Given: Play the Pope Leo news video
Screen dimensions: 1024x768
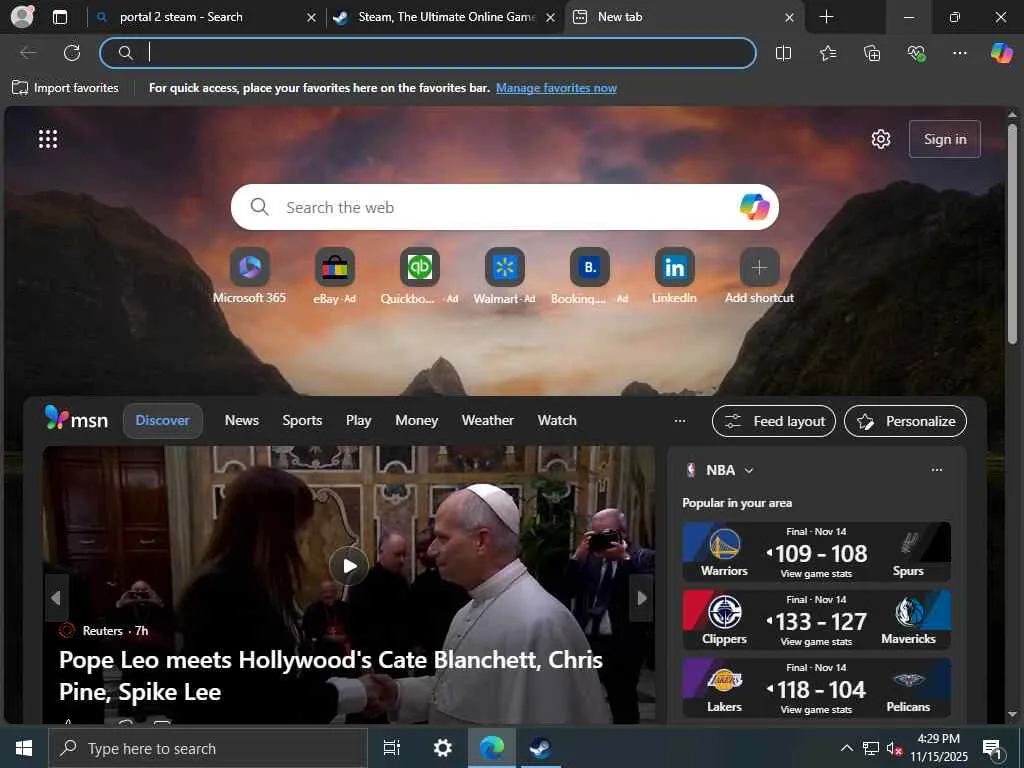Looking at the screenshot, I should (349, 566).
